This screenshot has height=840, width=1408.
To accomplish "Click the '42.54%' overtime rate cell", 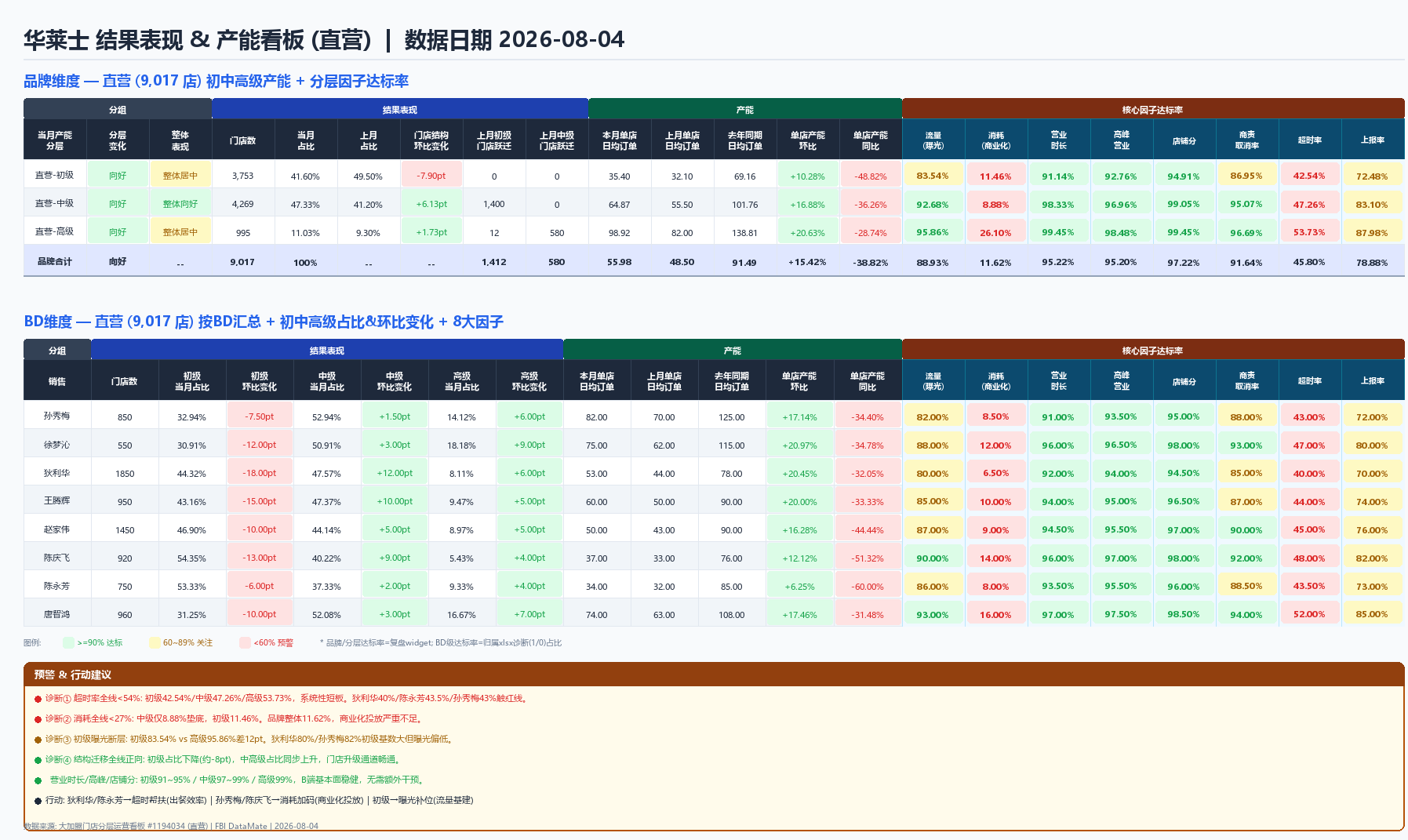I will click(x=1310, y=176).
